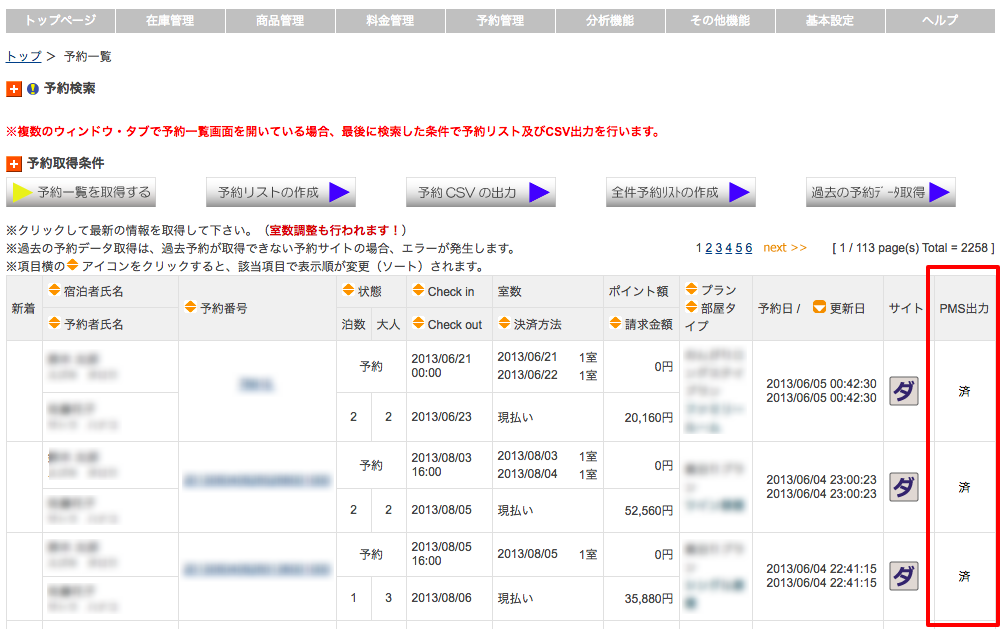Open blurred reservation number in 20,160円 row
1004x629 pixels.
tap(257, 384)
